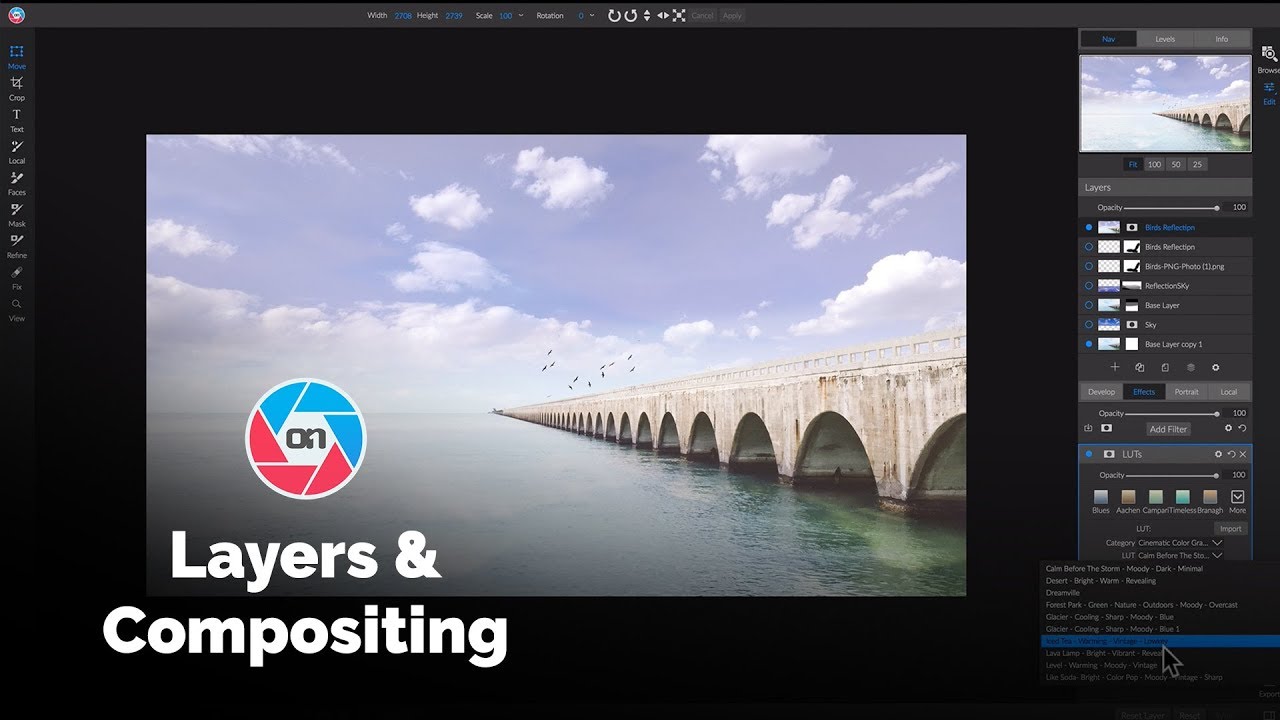The height and width of the screenshot is (720, 1280).
Task: Set navigator zoom to 100
Action: 1154,164
